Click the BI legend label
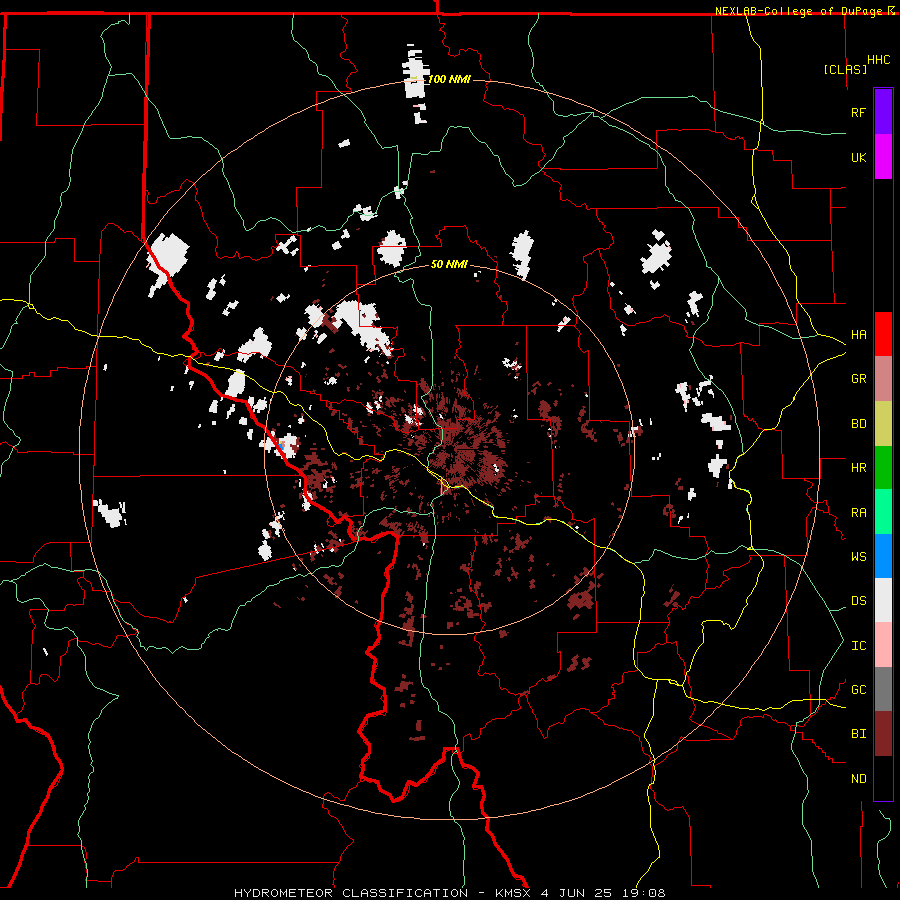This screenshot has height=900, width=900. [858, 734]
